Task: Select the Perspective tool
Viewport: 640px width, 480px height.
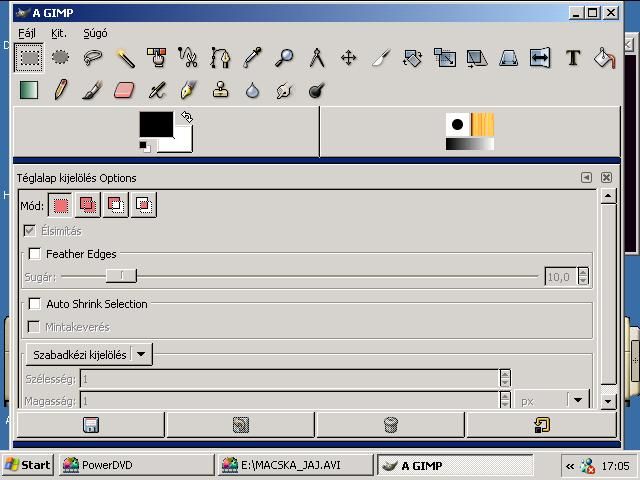Action: click(x=509, y=58)
